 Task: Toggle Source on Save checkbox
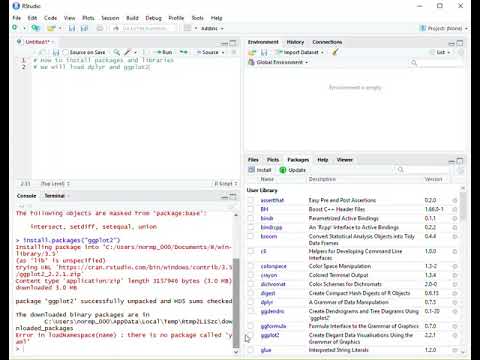[x=66, y=52]
